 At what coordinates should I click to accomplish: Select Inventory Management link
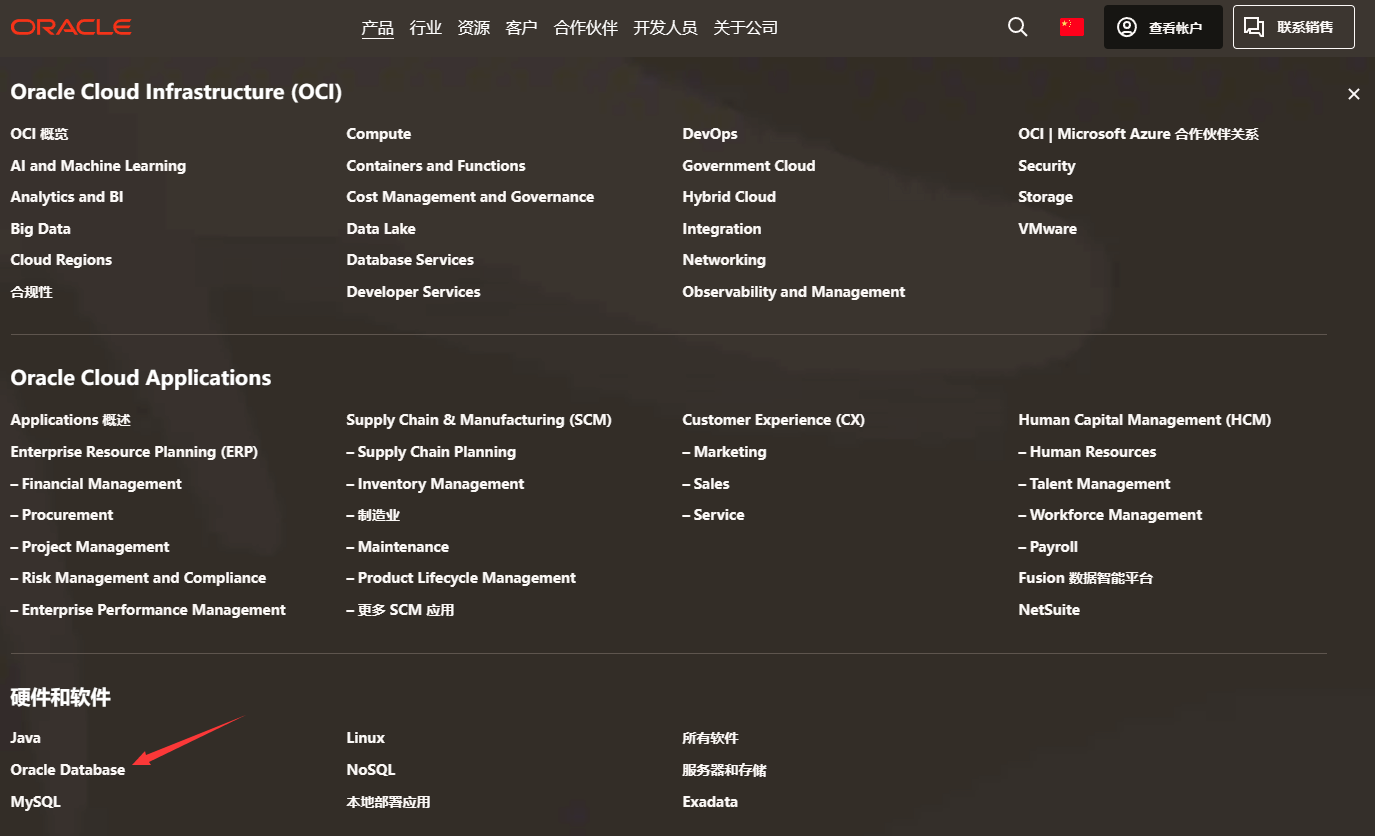(x=436, y=484)
